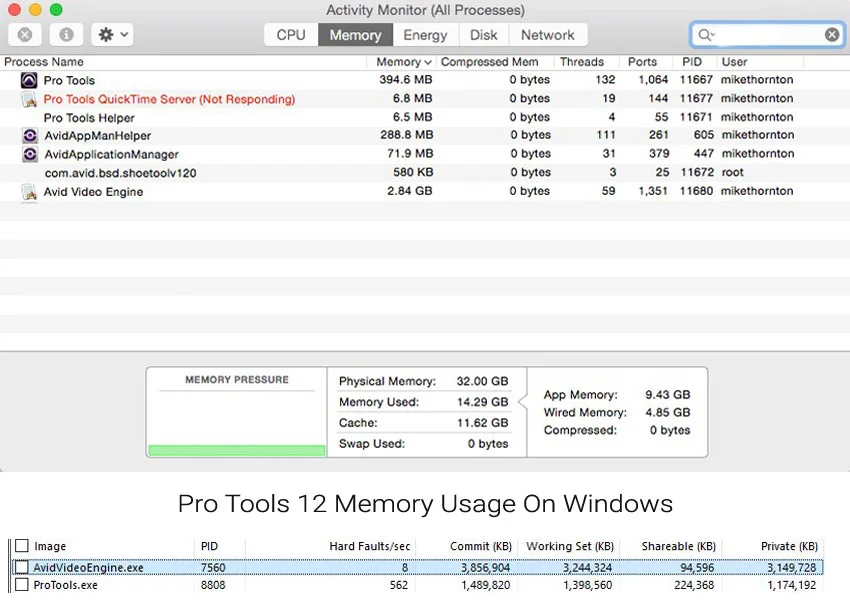
Task: Click the AvidAppManHelper icon
Action: tap(30, 136)
